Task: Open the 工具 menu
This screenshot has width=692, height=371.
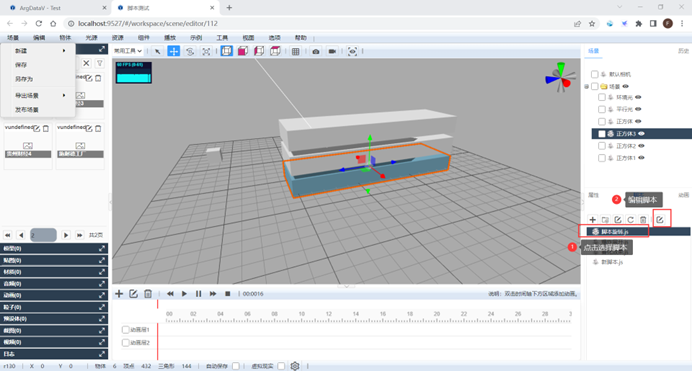Action: (222, 38)
